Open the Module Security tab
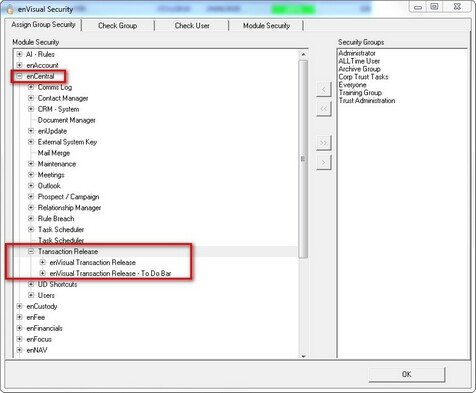Image resolution: width=476 pixels, height=393 pixels. pos(266,26)
